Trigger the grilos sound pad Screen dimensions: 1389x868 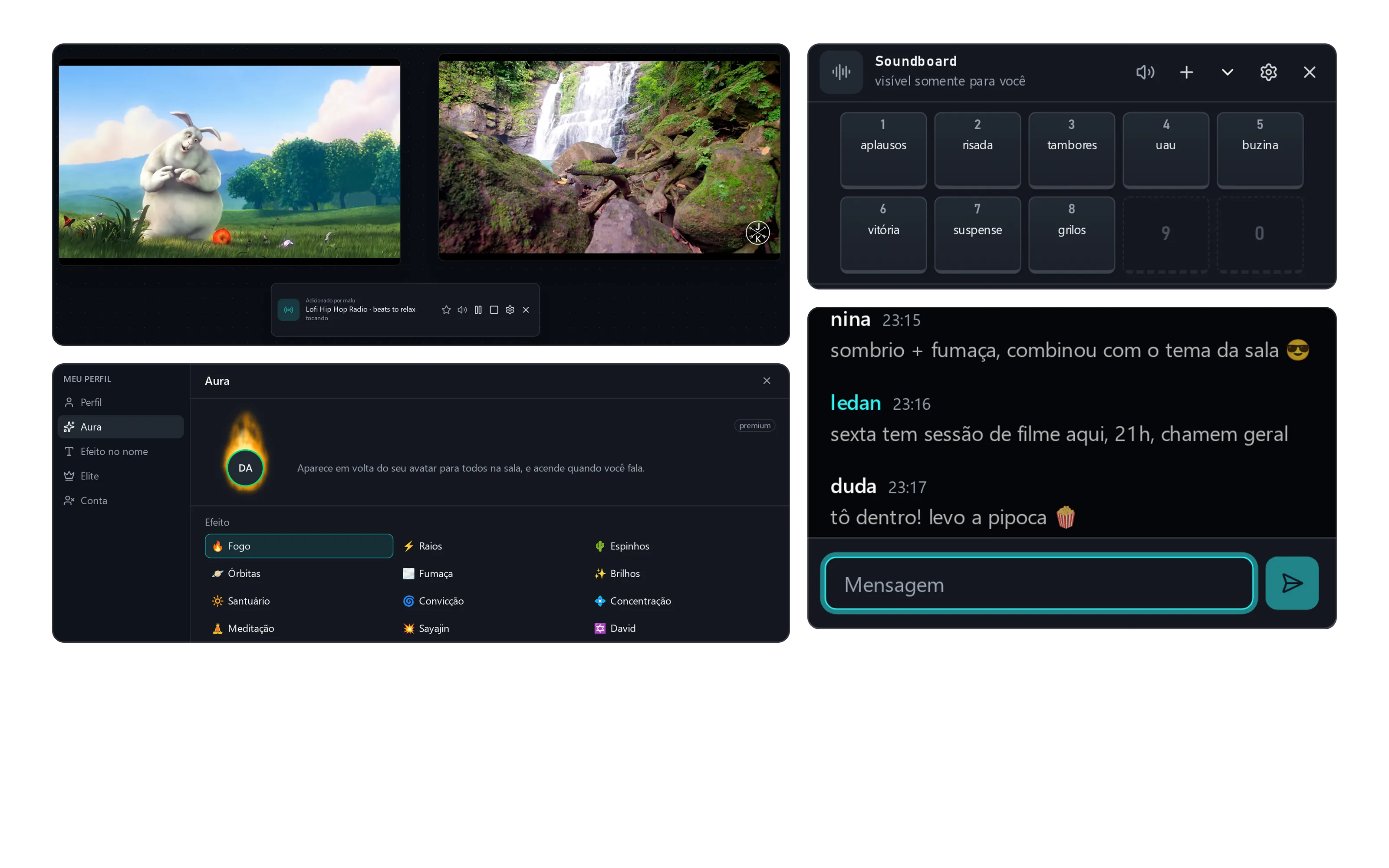point(1072,234)
